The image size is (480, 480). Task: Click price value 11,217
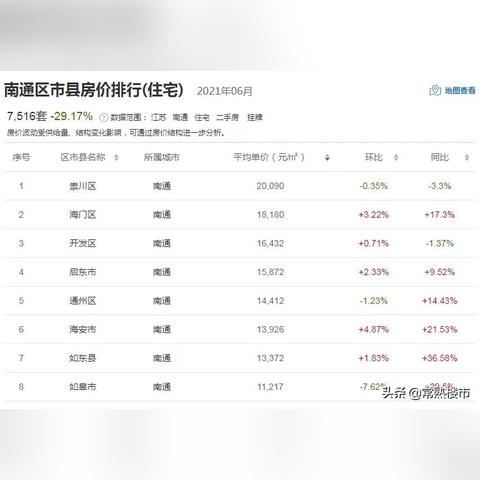point(270,387)
